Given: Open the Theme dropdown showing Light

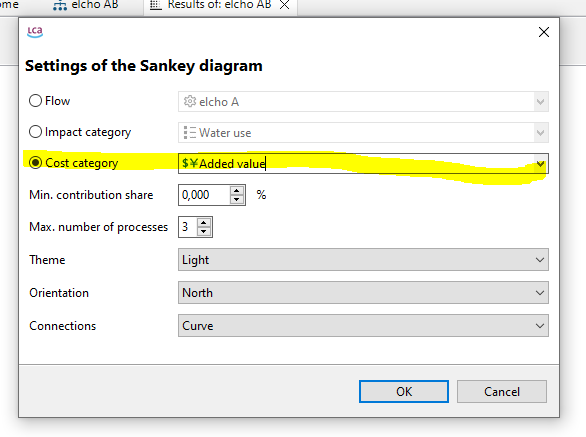Looking at the screenshot, I should [x=363, y=259].
